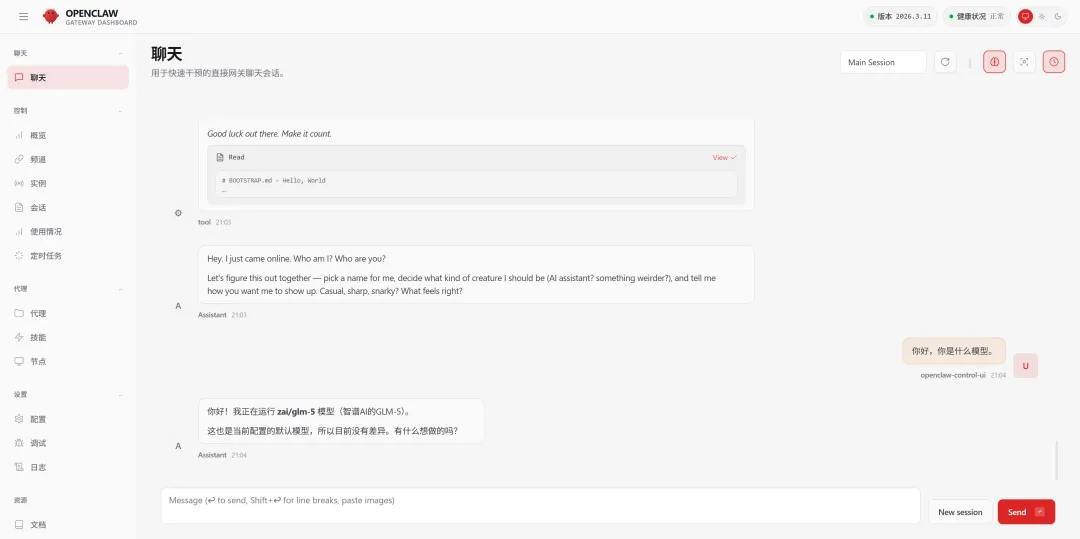This screenshot has width=1080, height=539.
Task: Click the red Send button
Action: click(x=1025, y=512)
